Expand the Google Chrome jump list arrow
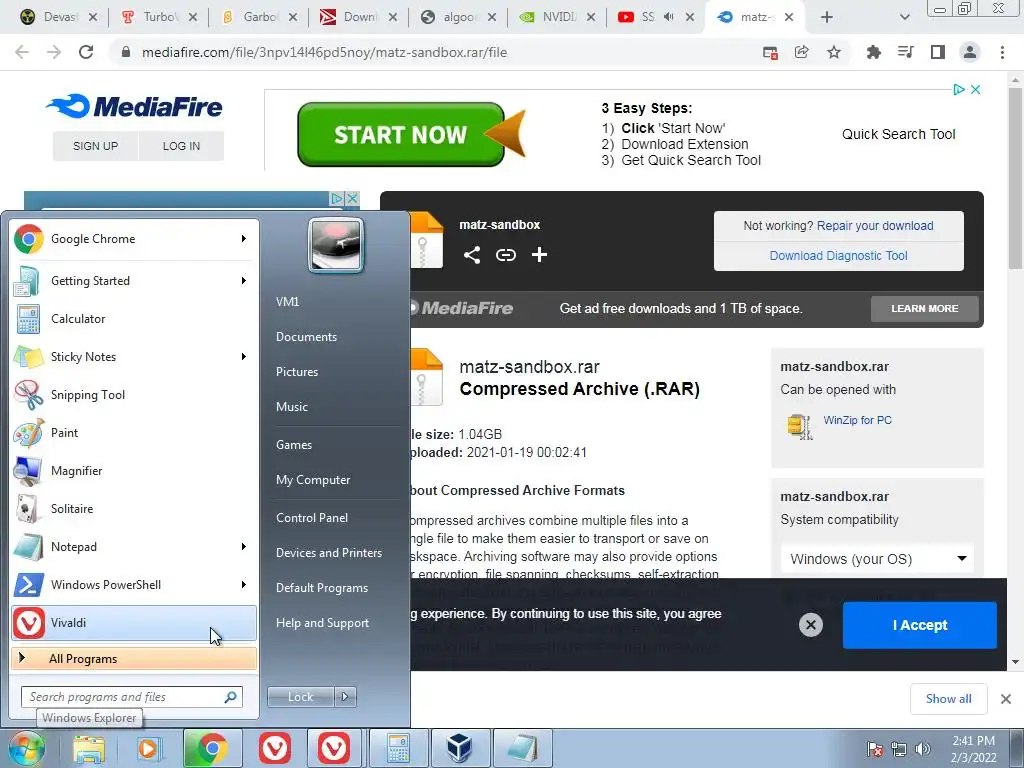 [244, 239]
